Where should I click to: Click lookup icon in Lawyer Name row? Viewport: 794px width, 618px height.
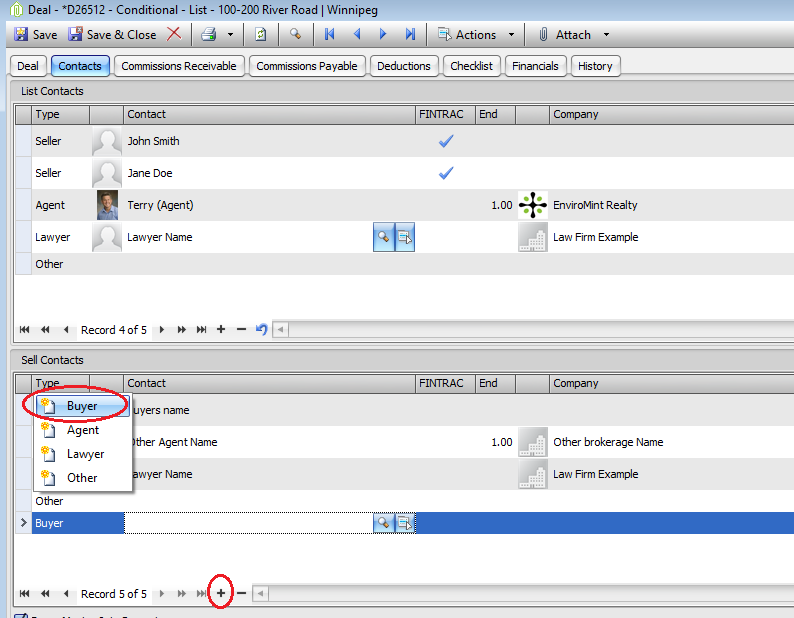click(x=383, y=237)
